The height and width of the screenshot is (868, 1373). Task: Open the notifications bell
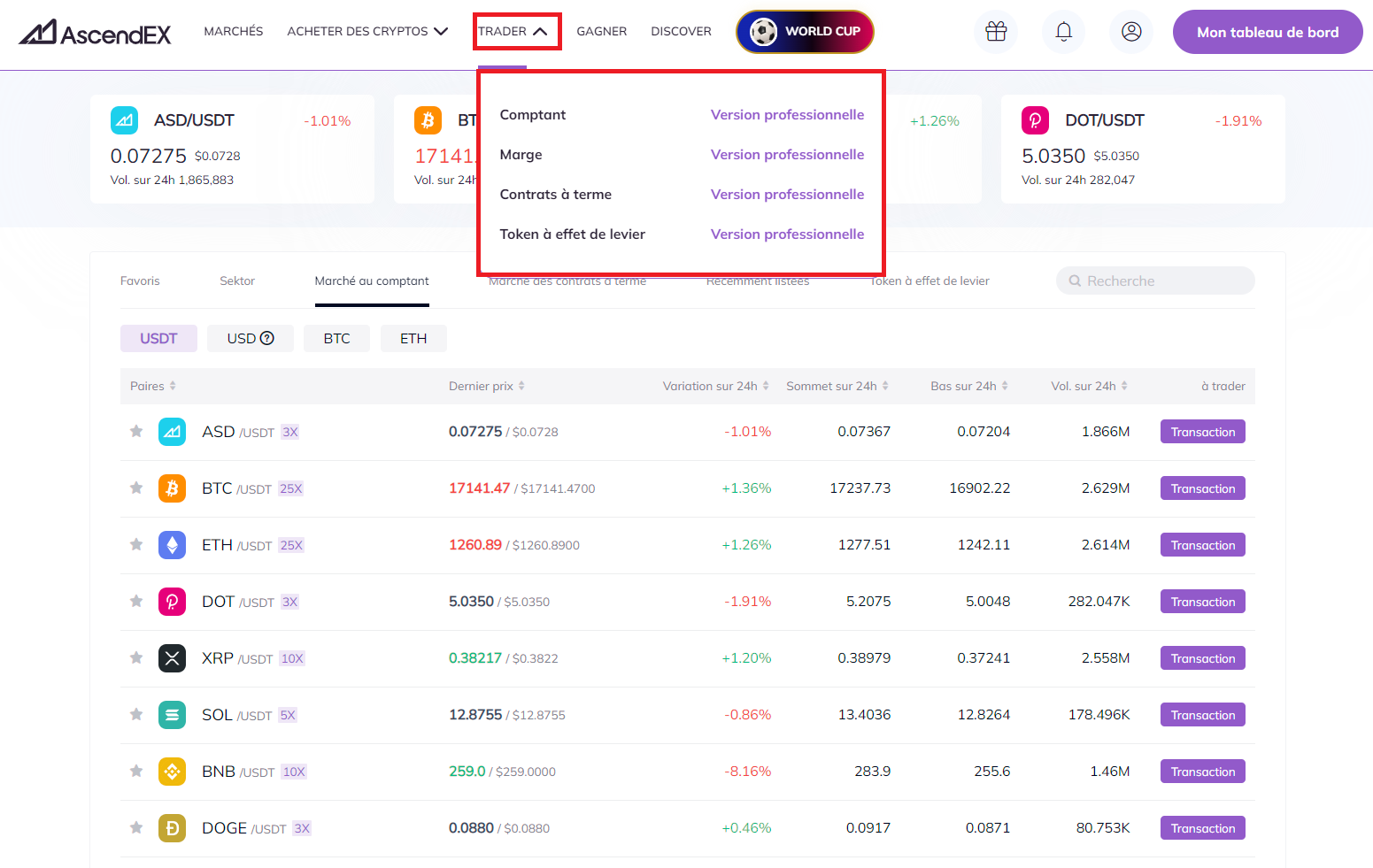[x=1063, y=32]
